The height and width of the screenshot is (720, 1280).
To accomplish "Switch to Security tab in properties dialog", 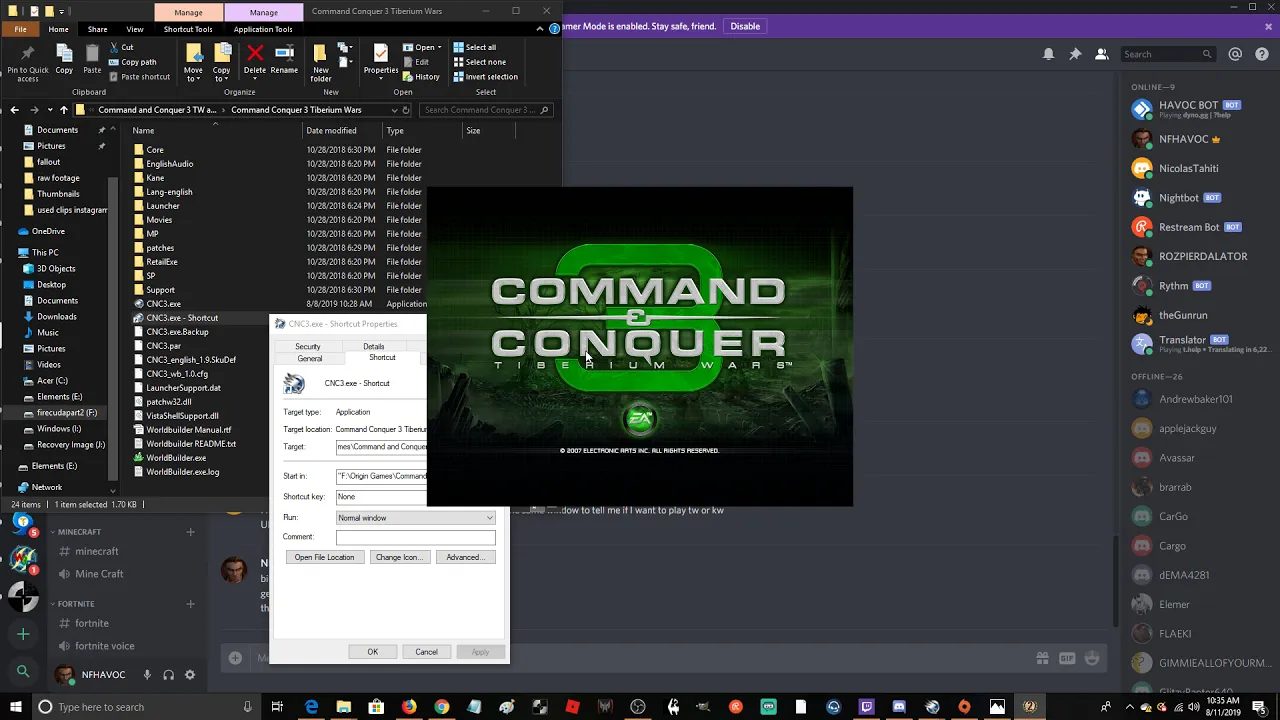I will point(308,346).
